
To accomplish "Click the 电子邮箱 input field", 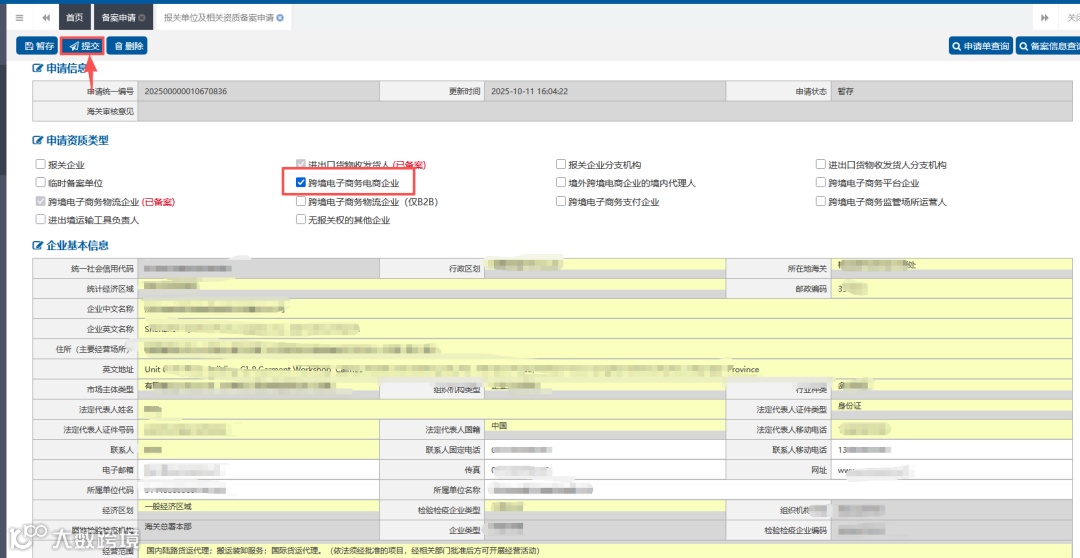I will click(x=258, y=470).
